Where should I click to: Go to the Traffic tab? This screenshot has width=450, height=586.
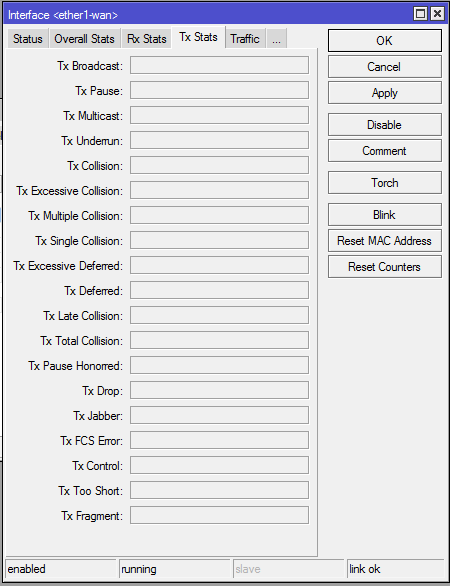(x=245, y=38)
